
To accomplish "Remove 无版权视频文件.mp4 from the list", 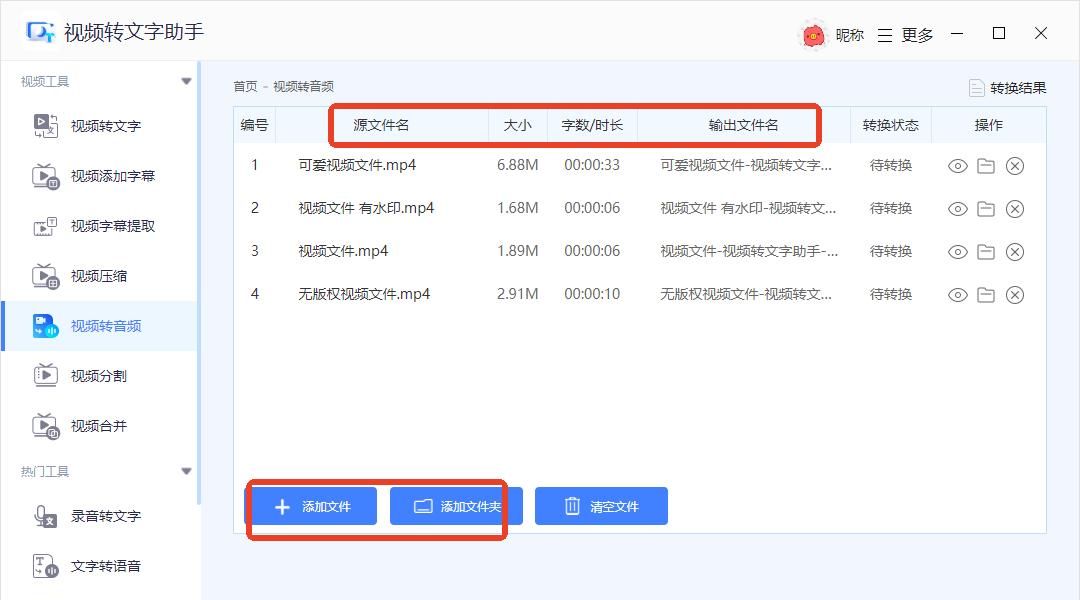I will [x=1015, y=294].
